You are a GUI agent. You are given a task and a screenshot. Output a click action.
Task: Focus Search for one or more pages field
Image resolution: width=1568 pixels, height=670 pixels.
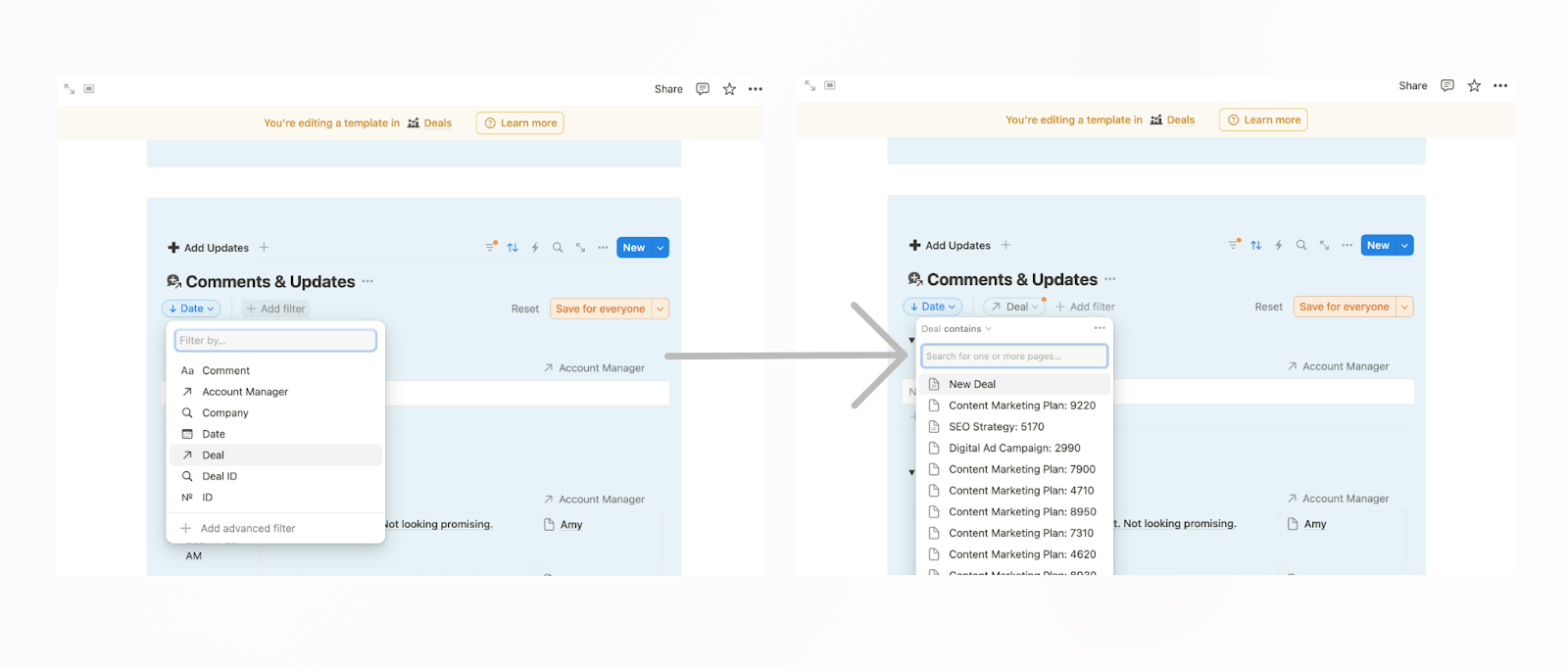(x=1014, y=357)
